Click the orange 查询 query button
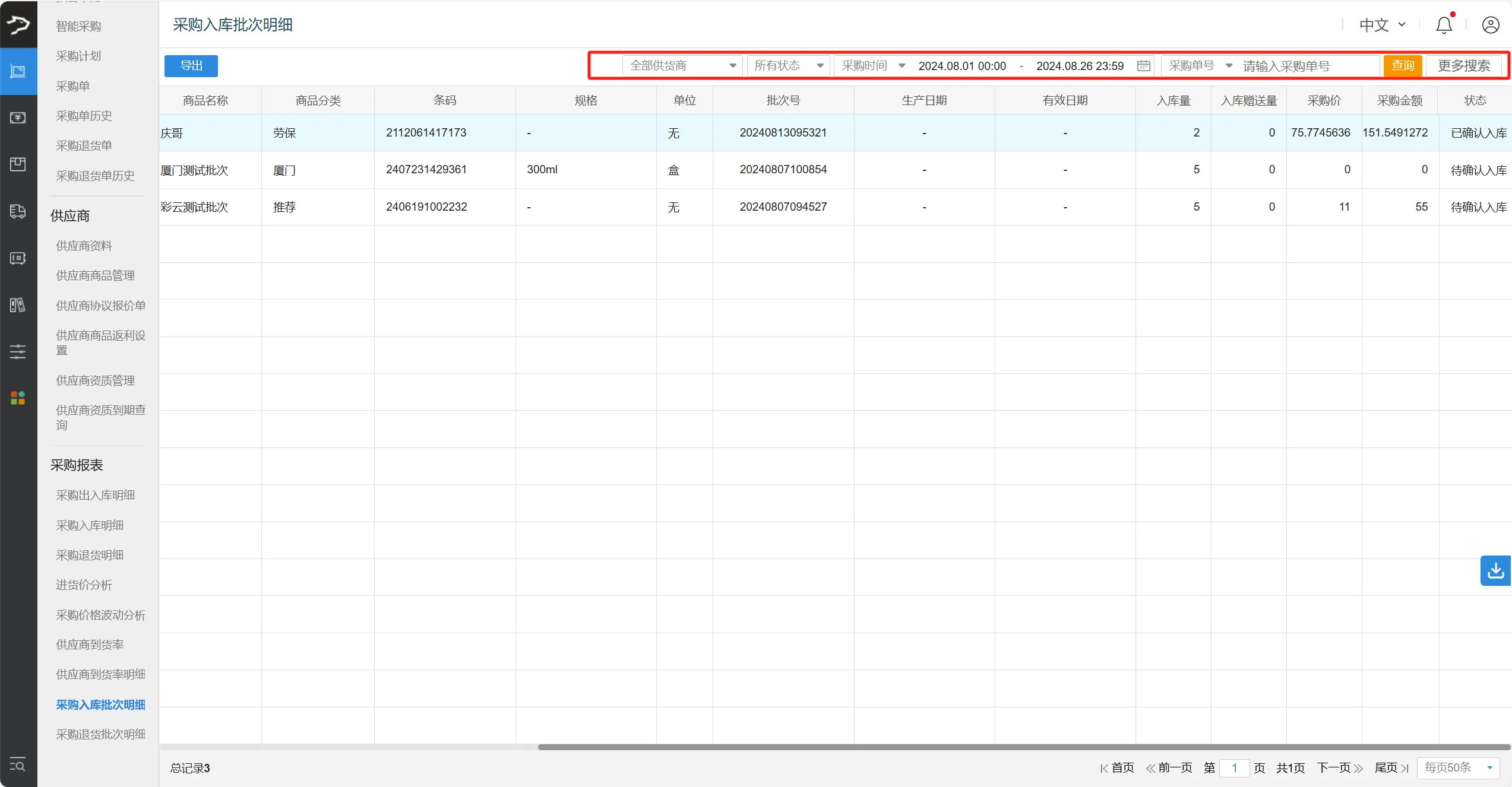1512x787 pixels. pyautogui.click(x=1403, y=66)
